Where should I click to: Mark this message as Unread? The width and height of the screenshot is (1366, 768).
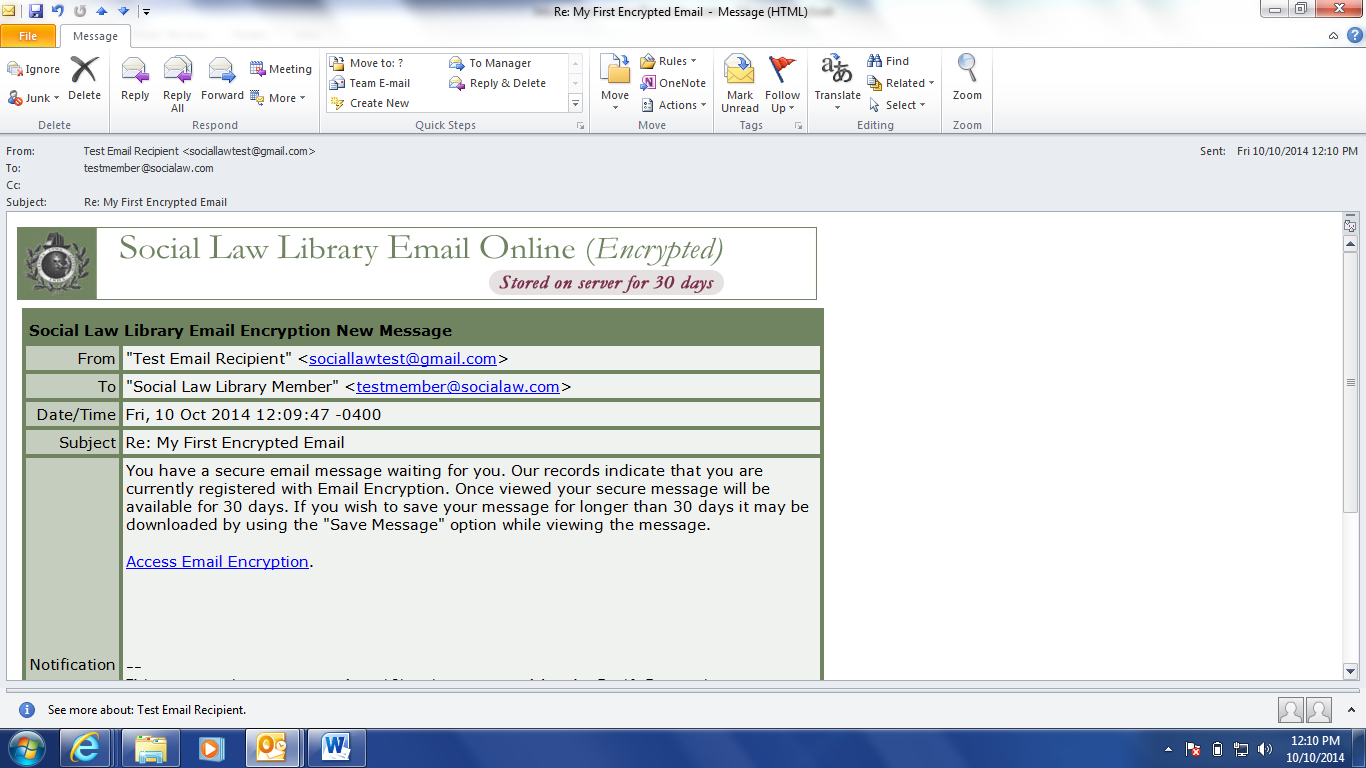pyautogui.click(x=740, y=84)
